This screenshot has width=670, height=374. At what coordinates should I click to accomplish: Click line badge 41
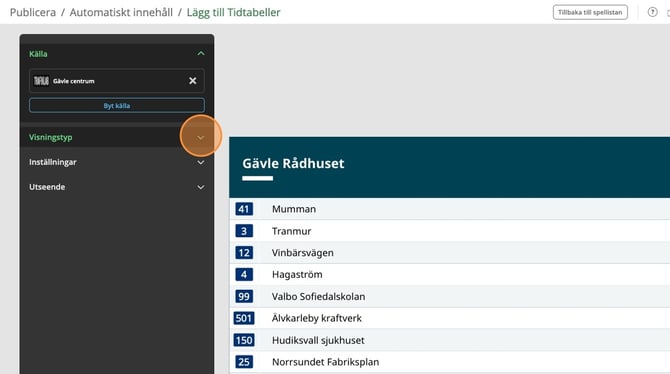244,209
